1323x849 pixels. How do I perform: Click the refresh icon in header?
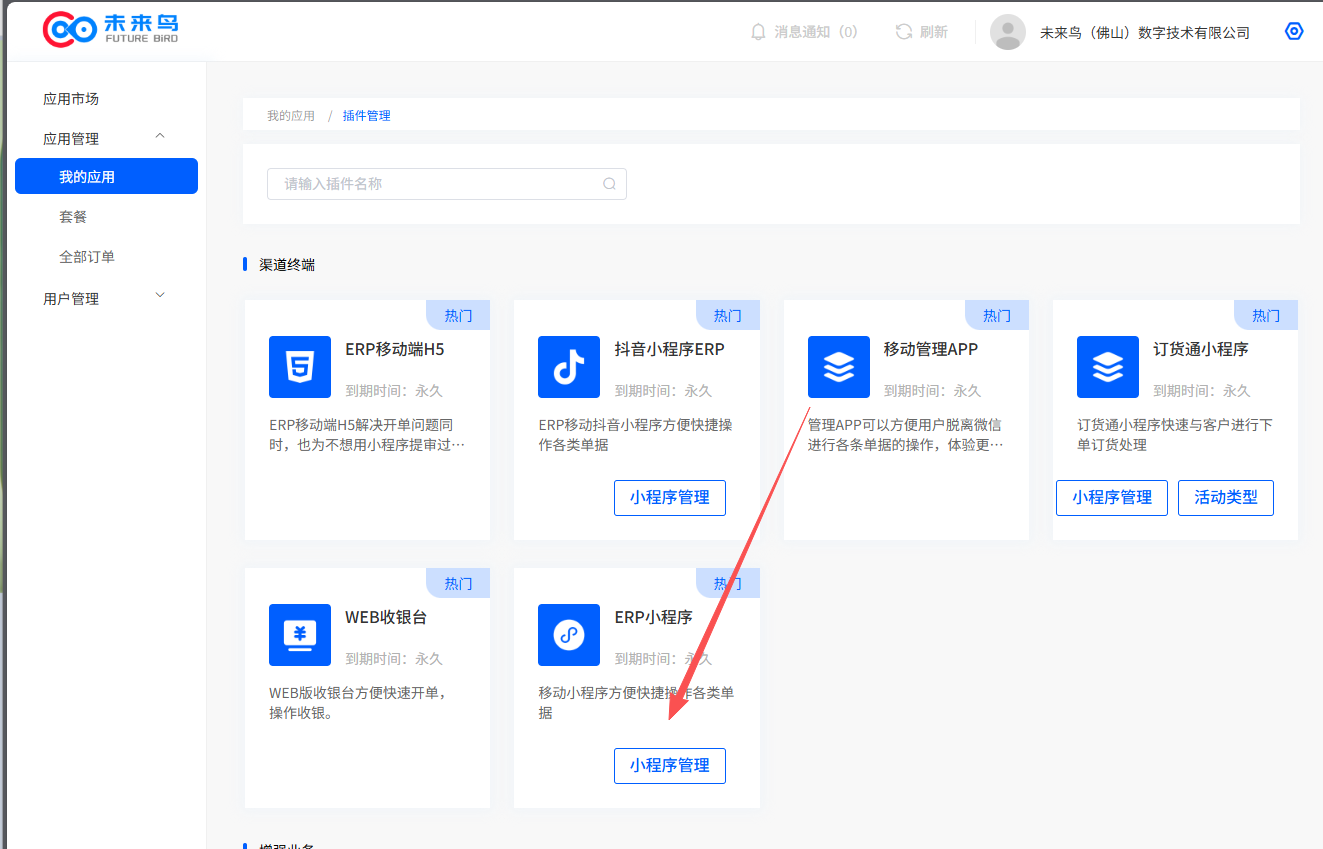[904, 32]
